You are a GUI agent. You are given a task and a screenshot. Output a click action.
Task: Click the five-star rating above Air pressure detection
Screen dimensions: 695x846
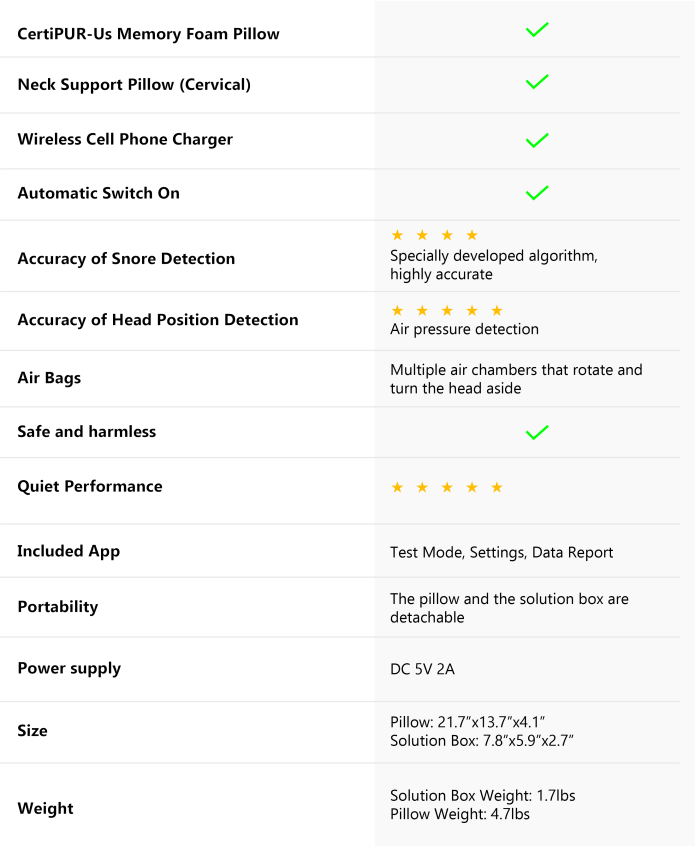coord(447,311)
